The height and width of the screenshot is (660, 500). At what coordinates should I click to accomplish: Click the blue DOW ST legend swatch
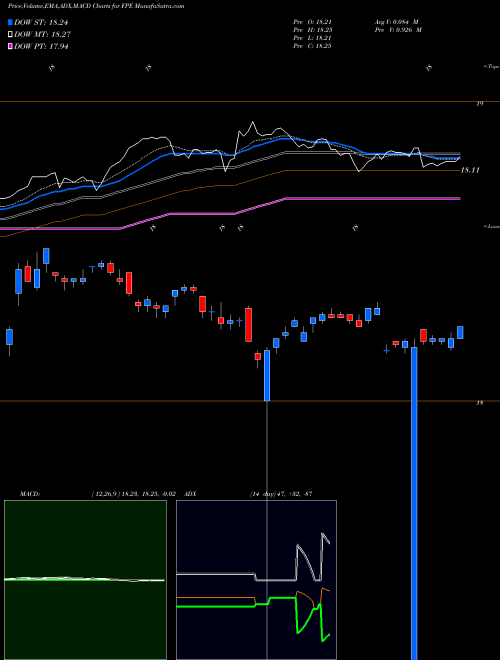click(10, 22)
